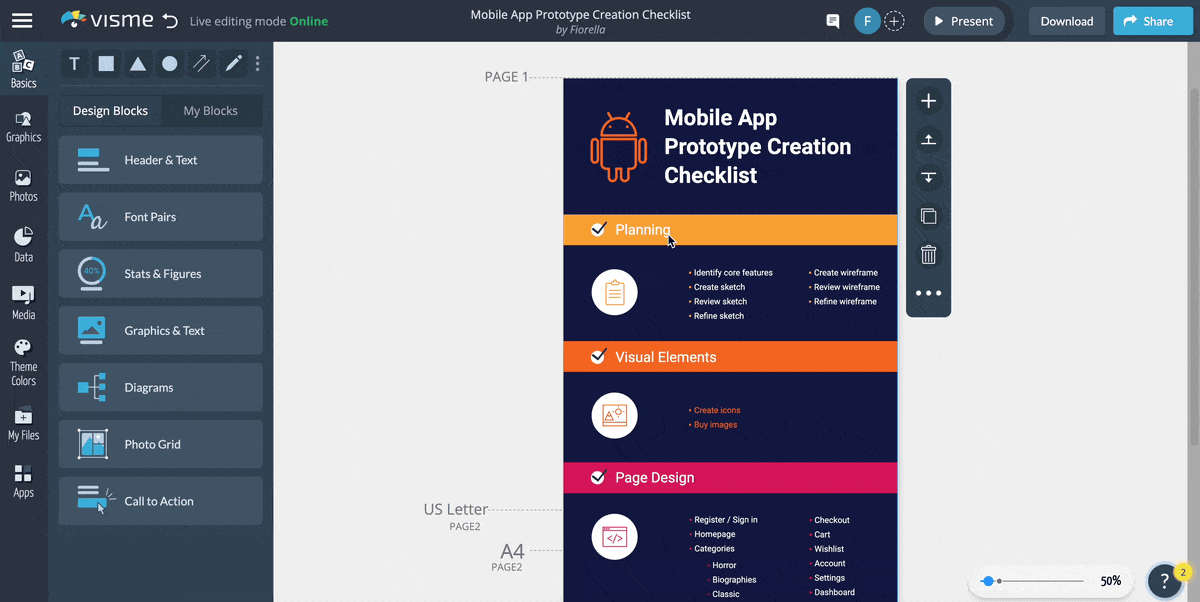Expand more shape tools via vertical dots
Screen dimensions: 1200x602
click(258, 64)
